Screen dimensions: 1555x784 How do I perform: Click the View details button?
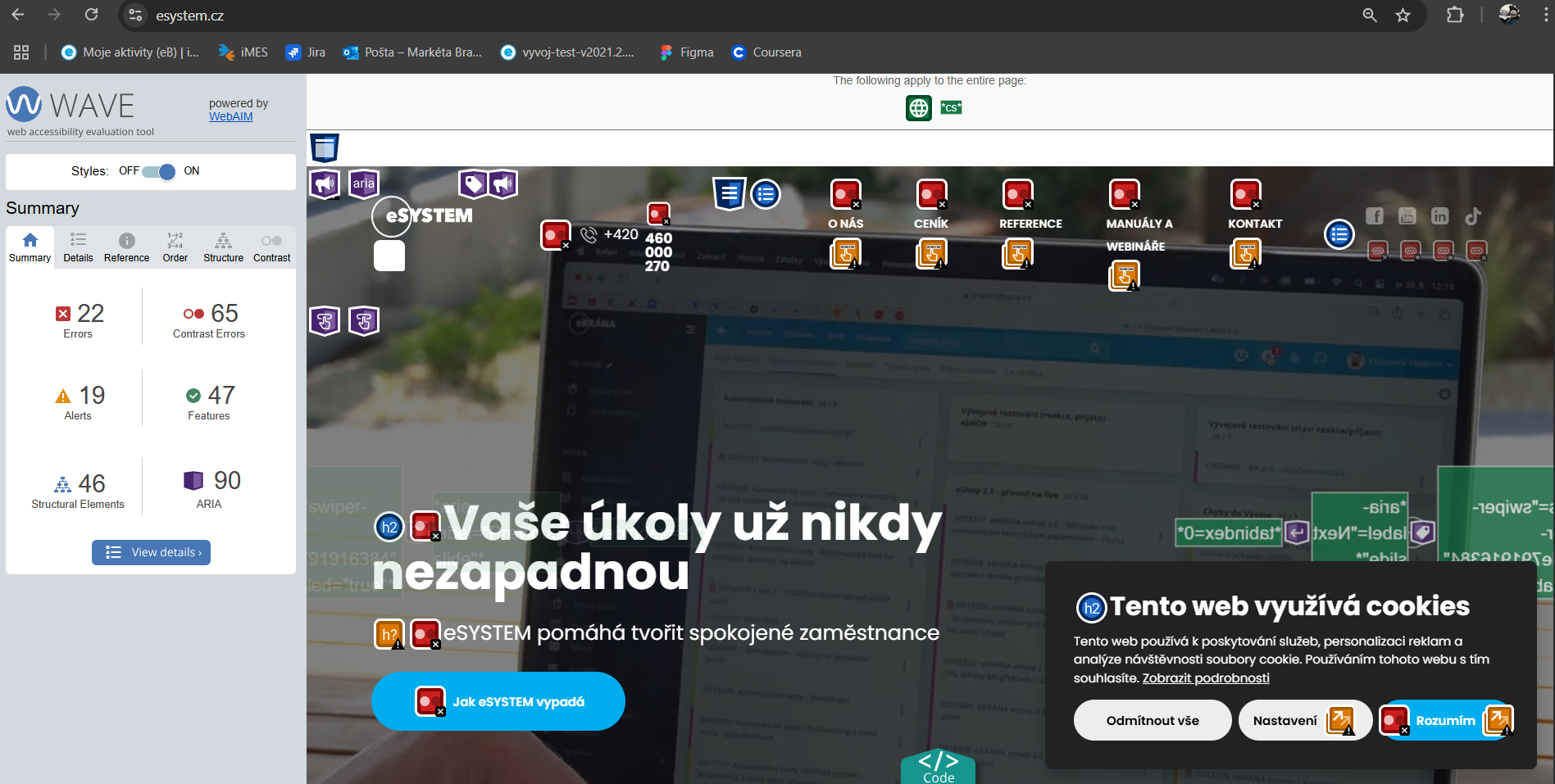pyautogui.click(x=151, y=552)
